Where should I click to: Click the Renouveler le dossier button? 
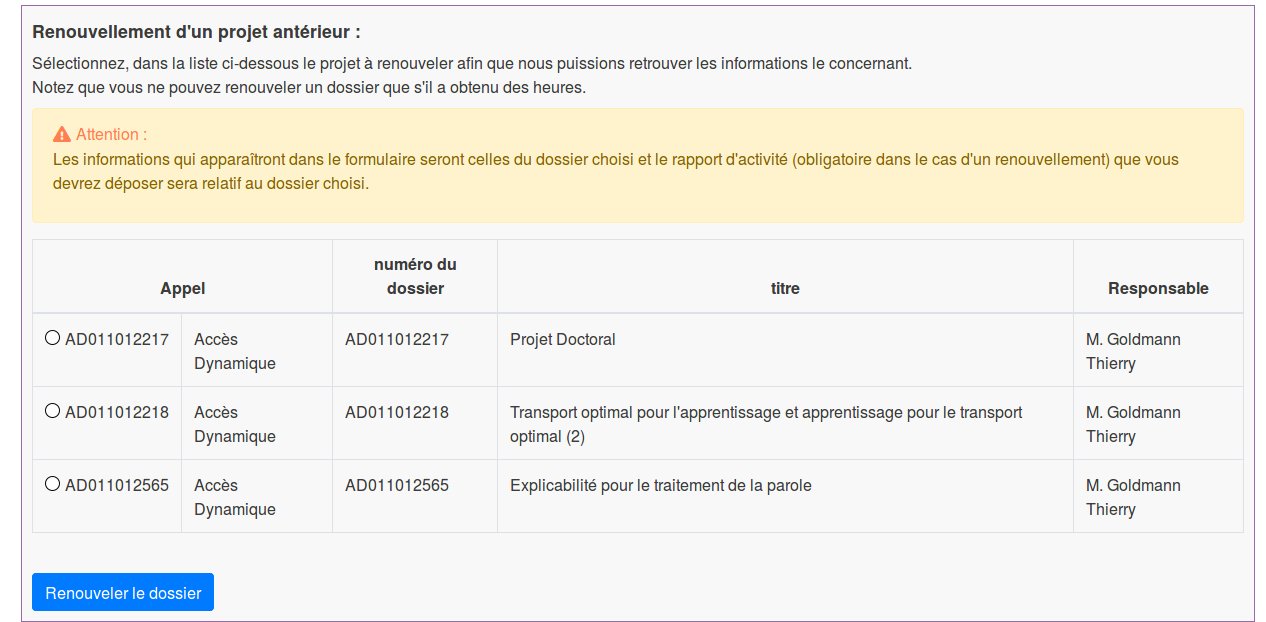(x=122, y=592)
